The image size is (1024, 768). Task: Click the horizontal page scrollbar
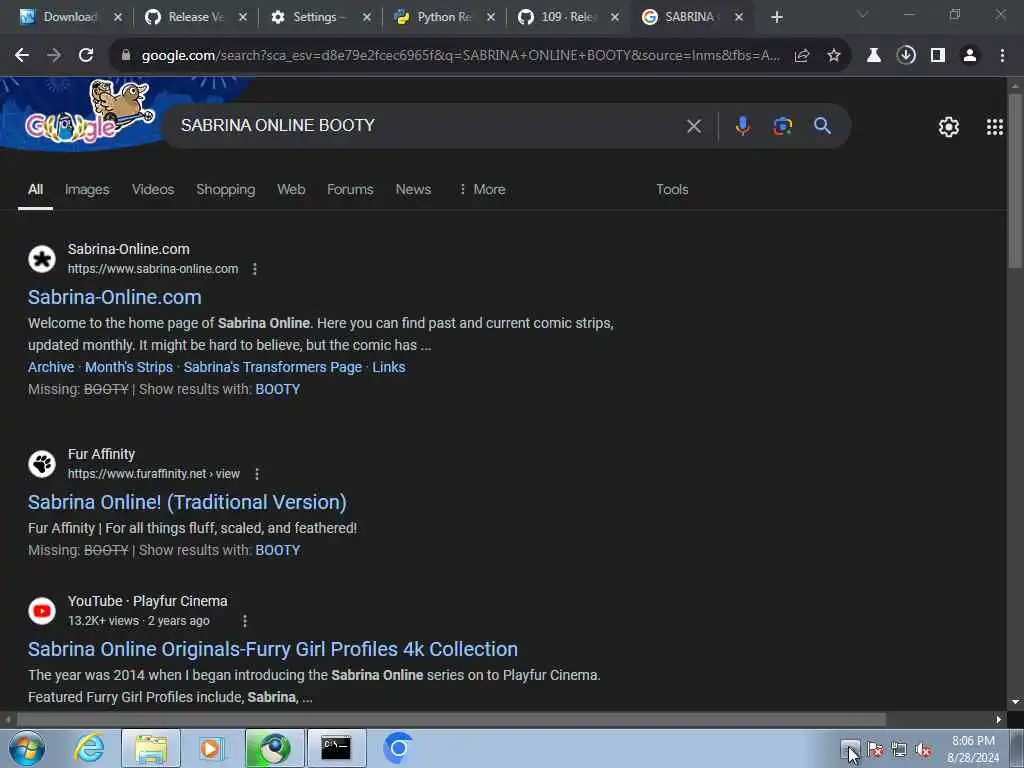pyautogui.click(x=451, y=719)
